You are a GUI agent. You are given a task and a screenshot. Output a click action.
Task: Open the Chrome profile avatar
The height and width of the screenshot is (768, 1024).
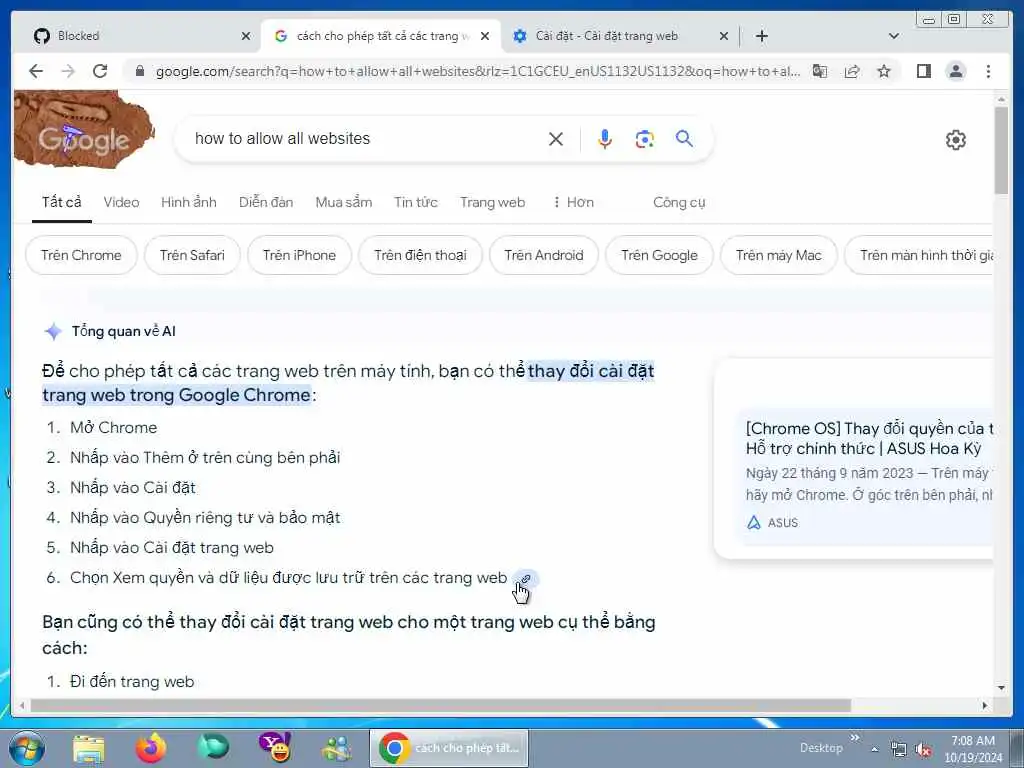[955, 71]
